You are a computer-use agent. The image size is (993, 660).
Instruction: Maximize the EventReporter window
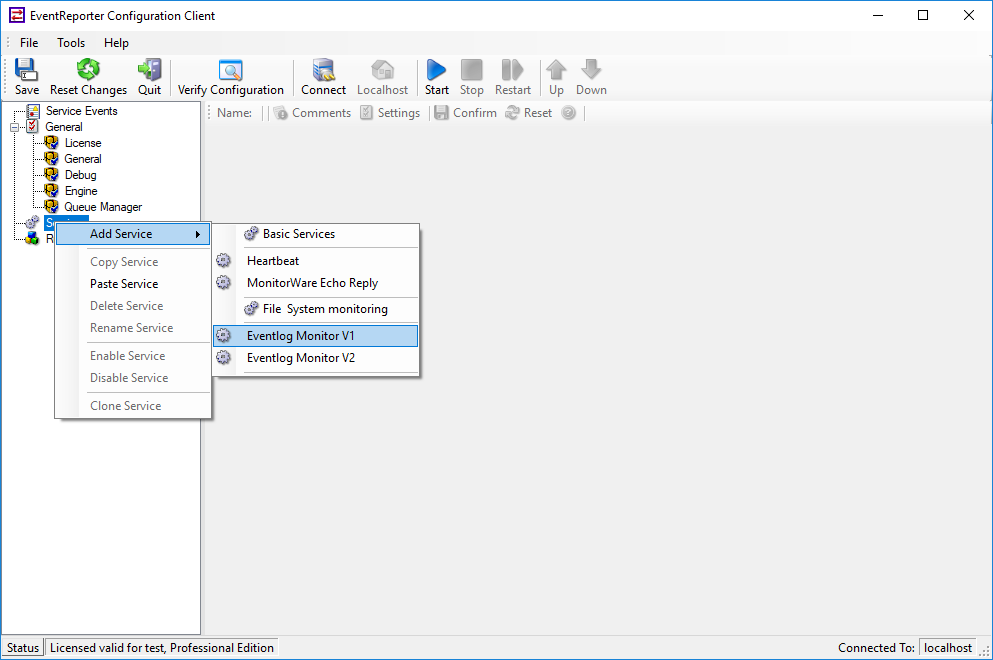923,16
